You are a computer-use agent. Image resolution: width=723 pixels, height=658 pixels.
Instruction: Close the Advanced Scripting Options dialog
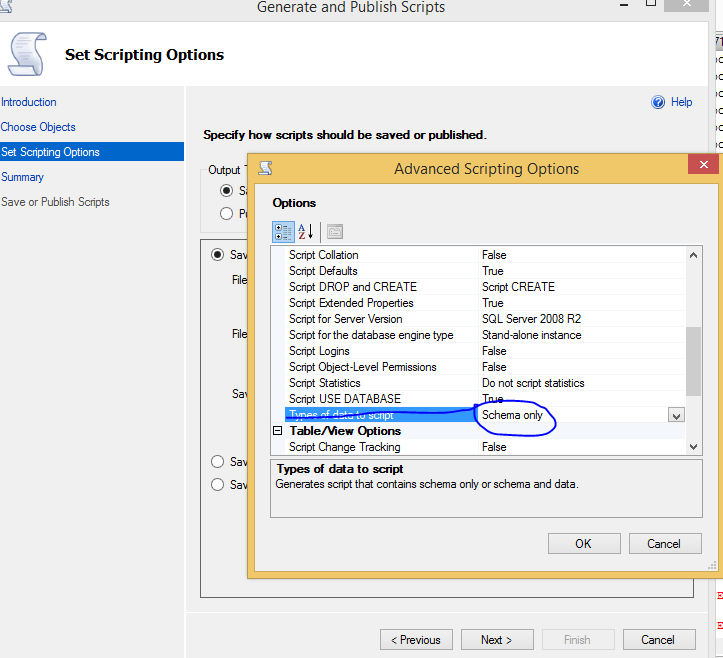tap(703, 167)
